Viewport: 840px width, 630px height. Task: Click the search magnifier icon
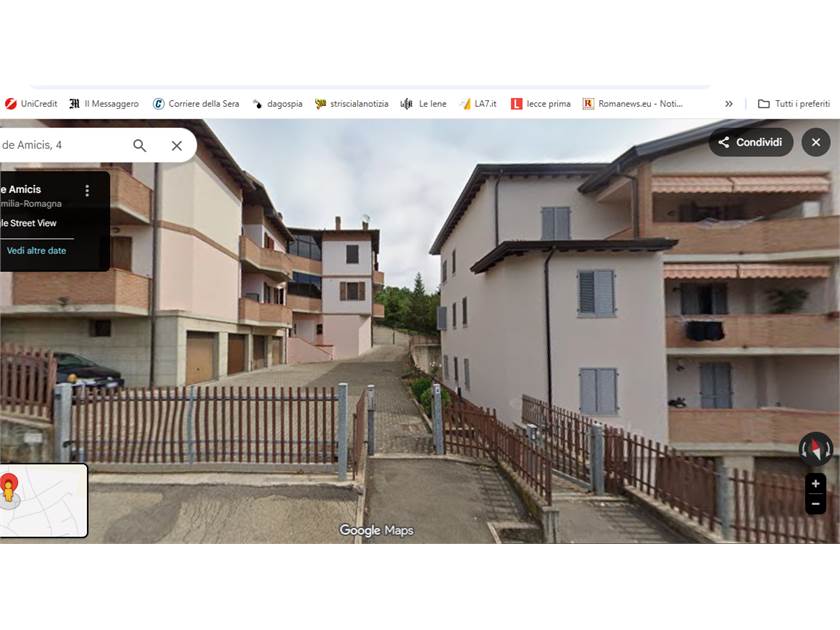click(140, 145)
